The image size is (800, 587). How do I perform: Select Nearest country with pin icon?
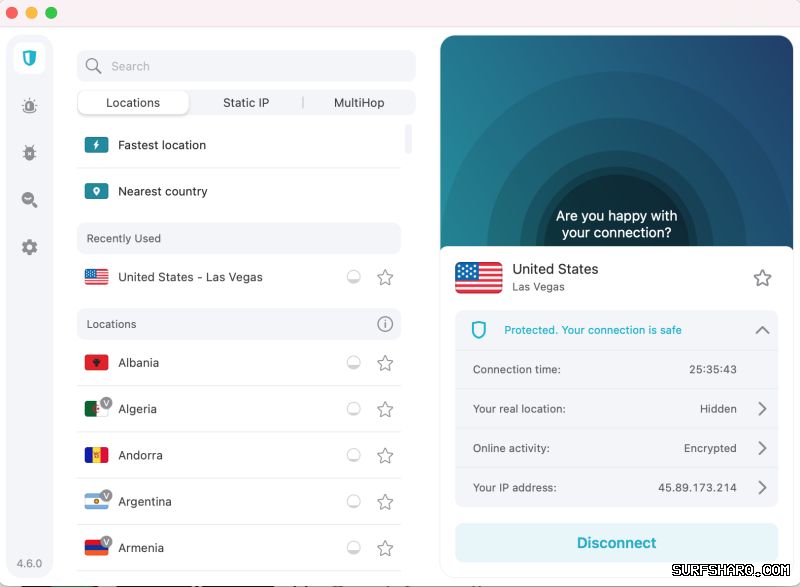pos(148,190)
